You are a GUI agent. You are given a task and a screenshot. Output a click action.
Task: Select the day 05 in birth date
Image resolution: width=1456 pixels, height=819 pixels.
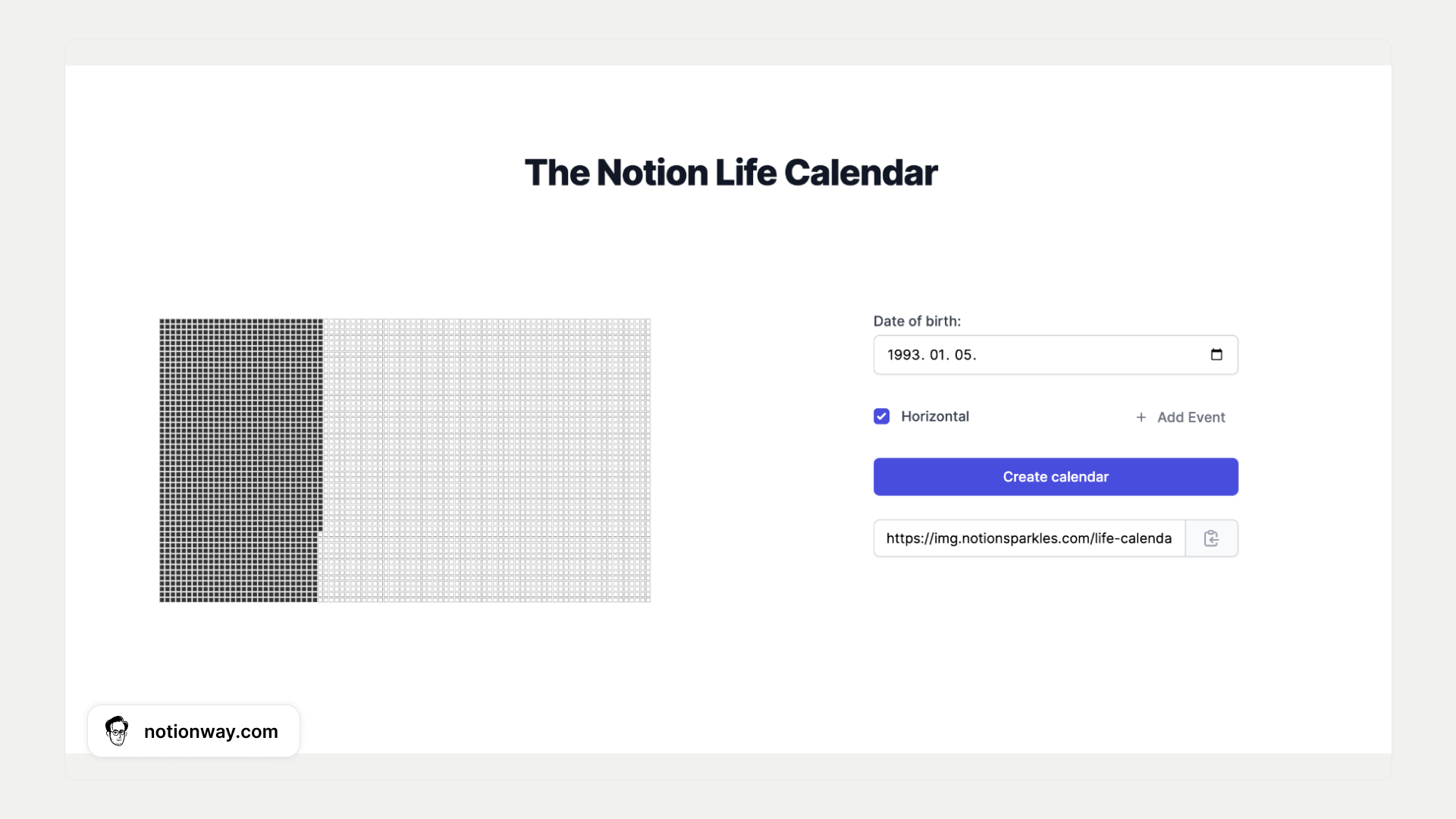(x=963, y=355)
